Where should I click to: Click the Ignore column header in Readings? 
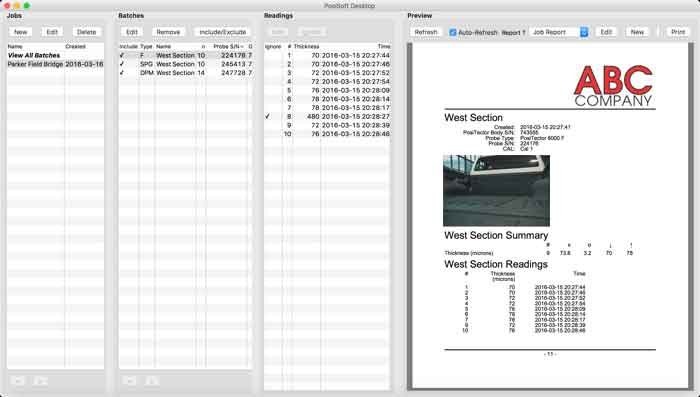tap(273, 46)
